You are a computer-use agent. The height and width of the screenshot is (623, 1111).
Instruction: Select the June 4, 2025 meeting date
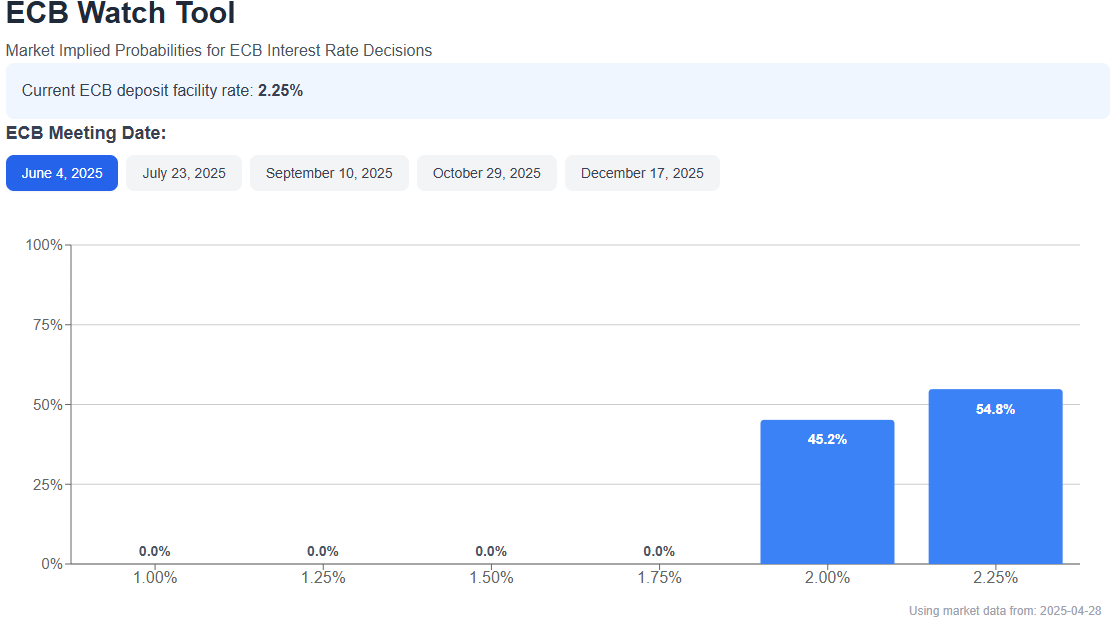click(x=62, y=173)
